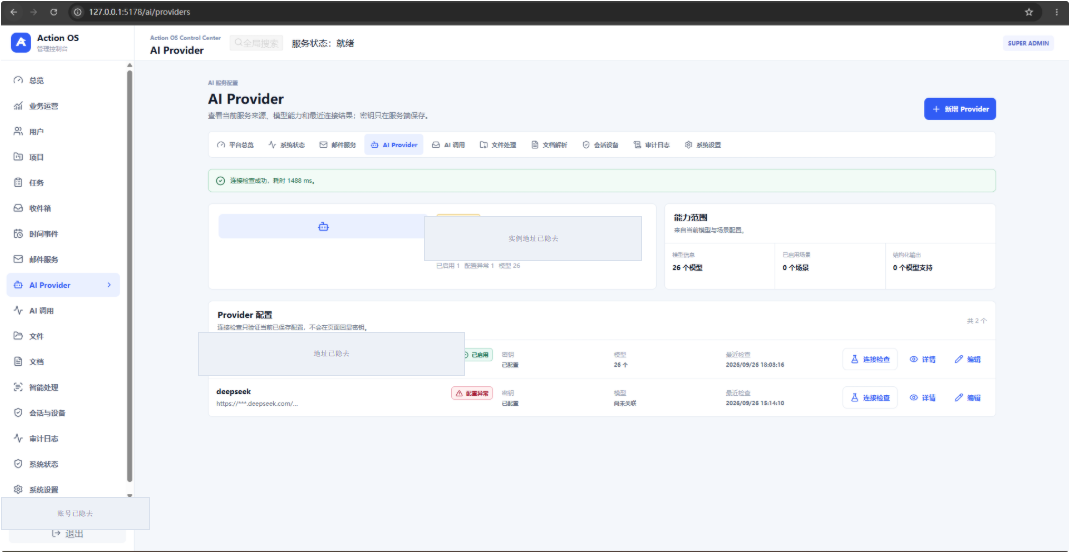The image size is (1069, 553).
Task: Run 连接检查 for the 26-model provider
Action: 870,359
